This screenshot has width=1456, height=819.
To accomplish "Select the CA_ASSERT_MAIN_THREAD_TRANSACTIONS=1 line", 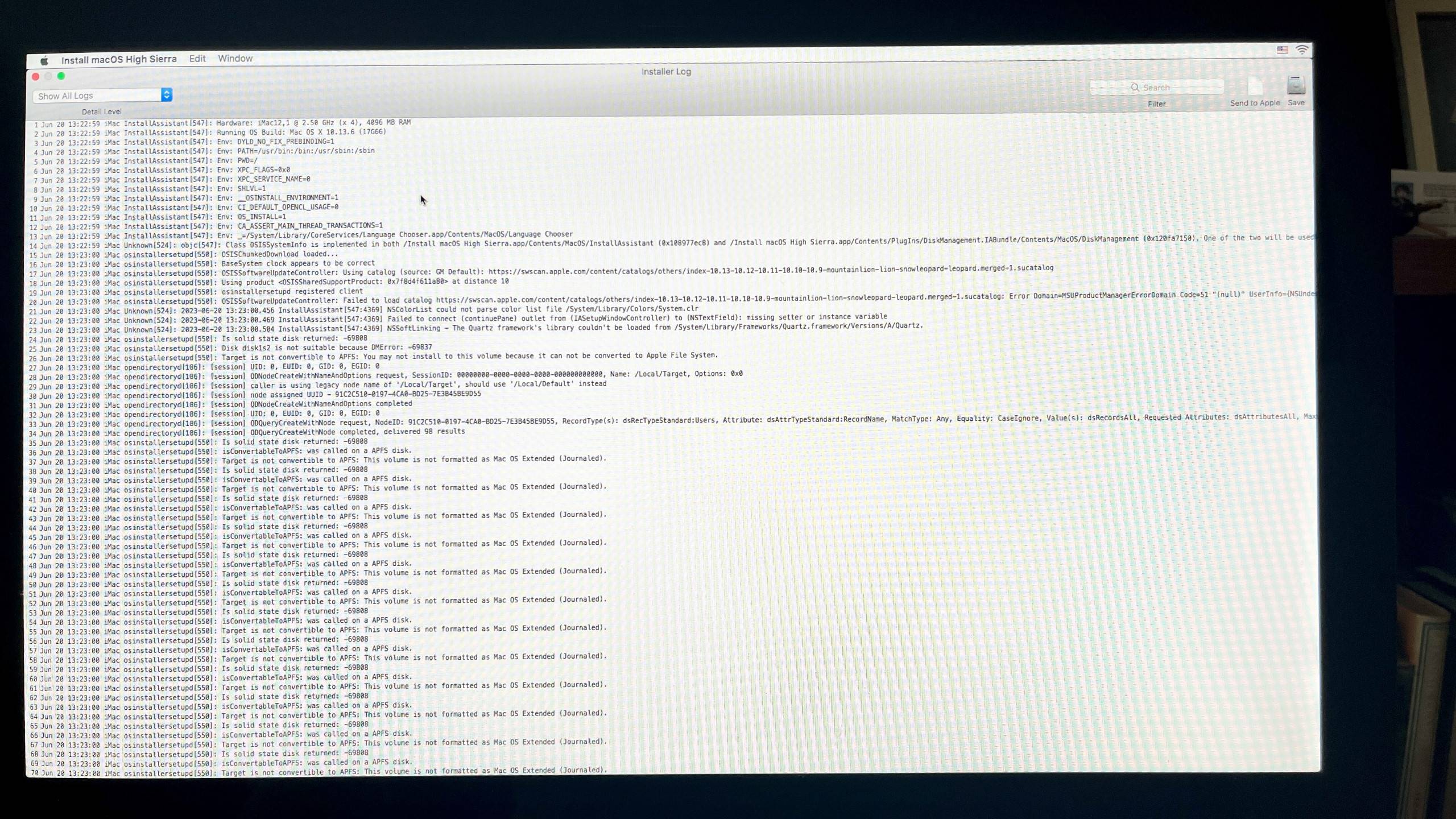I will point(206,226).
